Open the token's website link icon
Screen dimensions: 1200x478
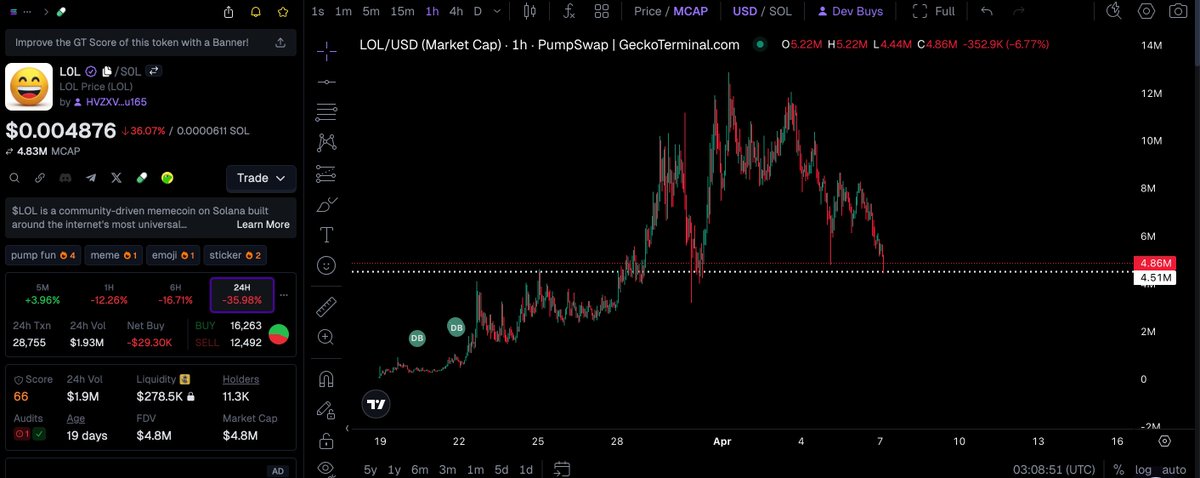coord(40,177)
